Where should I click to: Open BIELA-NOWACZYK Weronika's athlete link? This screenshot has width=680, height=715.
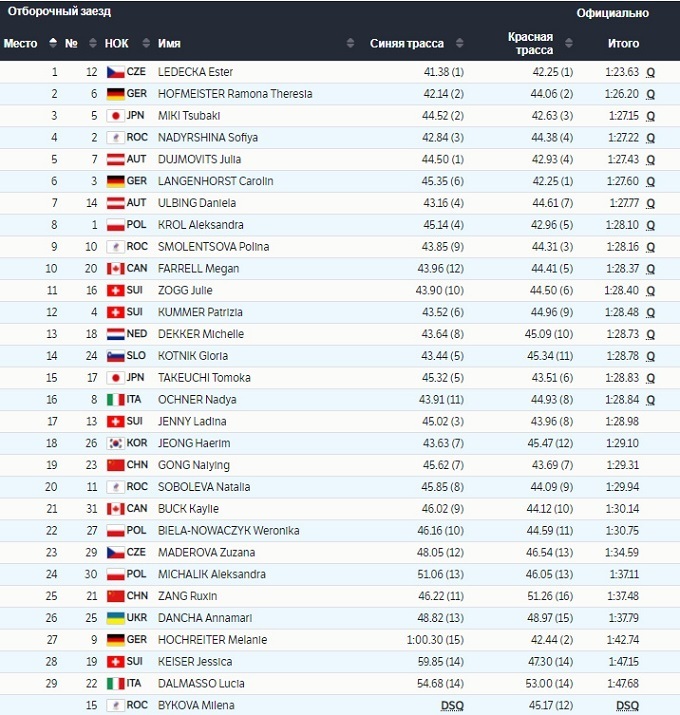pos(229,531)
